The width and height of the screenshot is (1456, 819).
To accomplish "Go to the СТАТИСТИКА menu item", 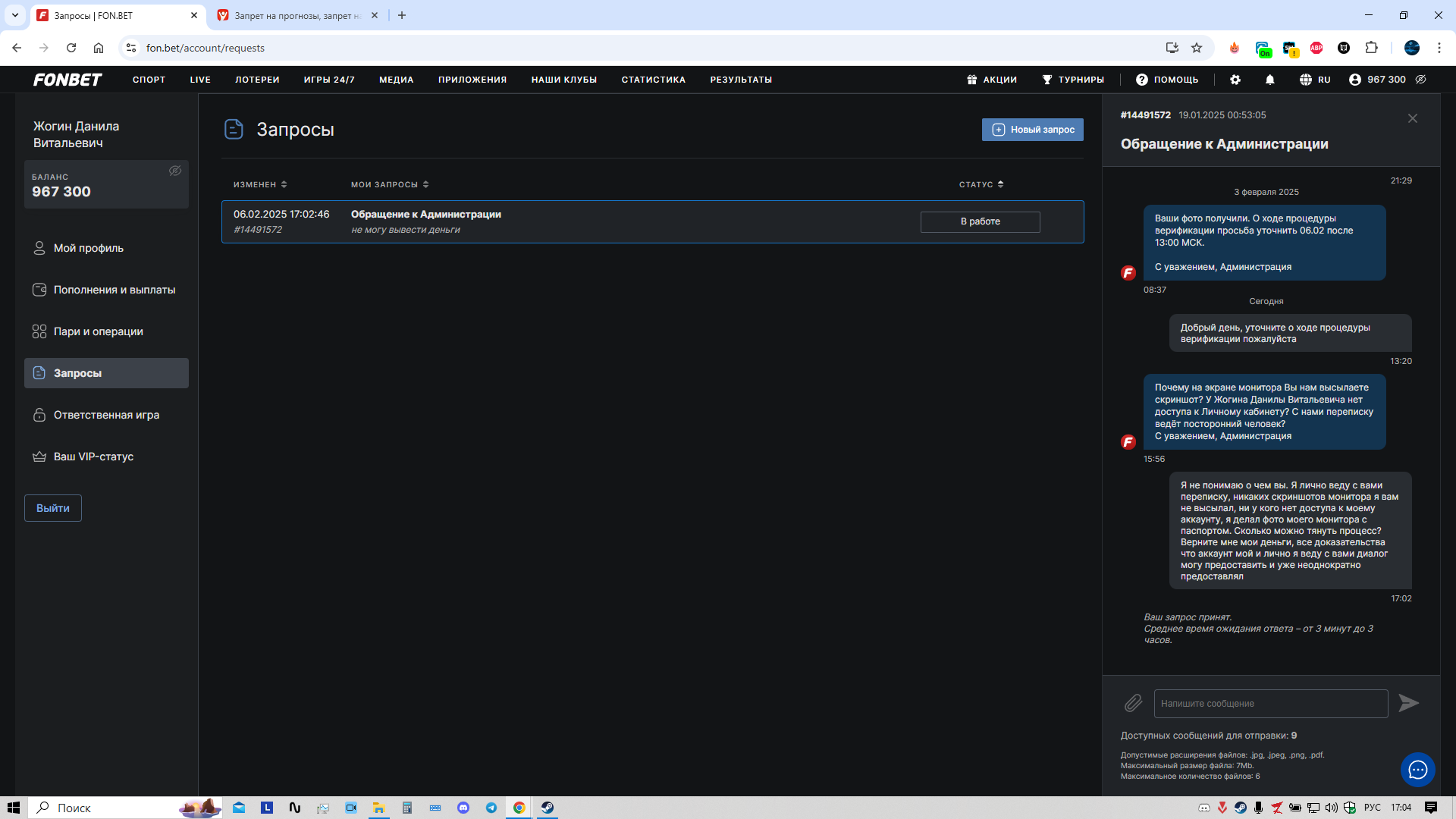I will 653,80.
